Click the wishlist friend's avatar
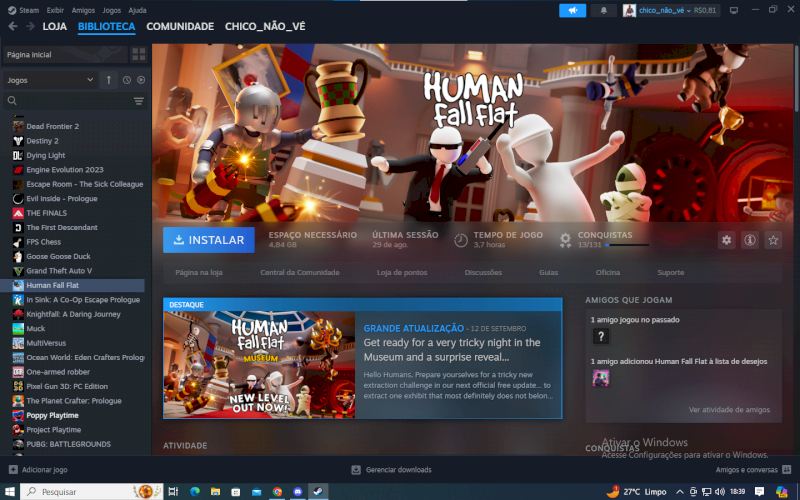The width and height of the screenshot is (800, 500). [601, 378]
